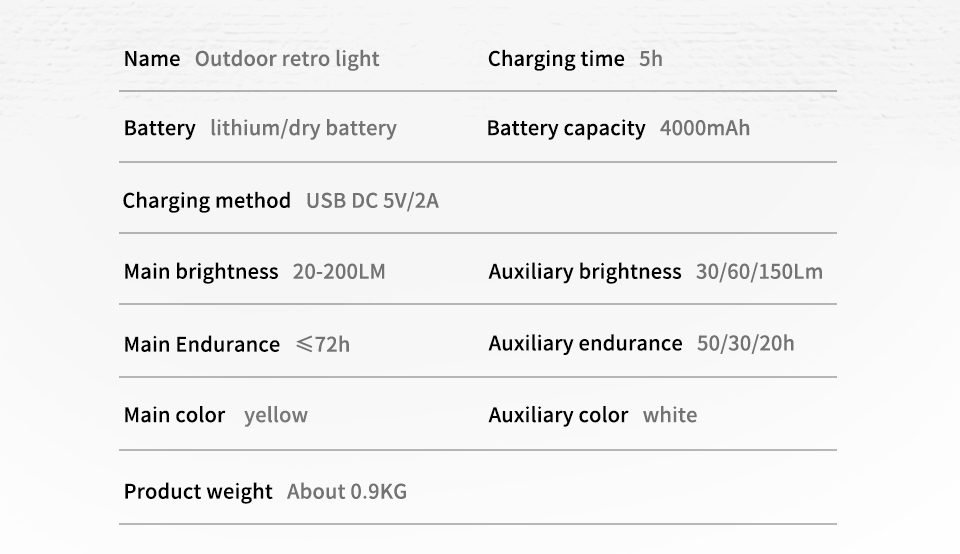960x554 pixels.
Task: Click the Charging method label
Action: pos(206,201)
